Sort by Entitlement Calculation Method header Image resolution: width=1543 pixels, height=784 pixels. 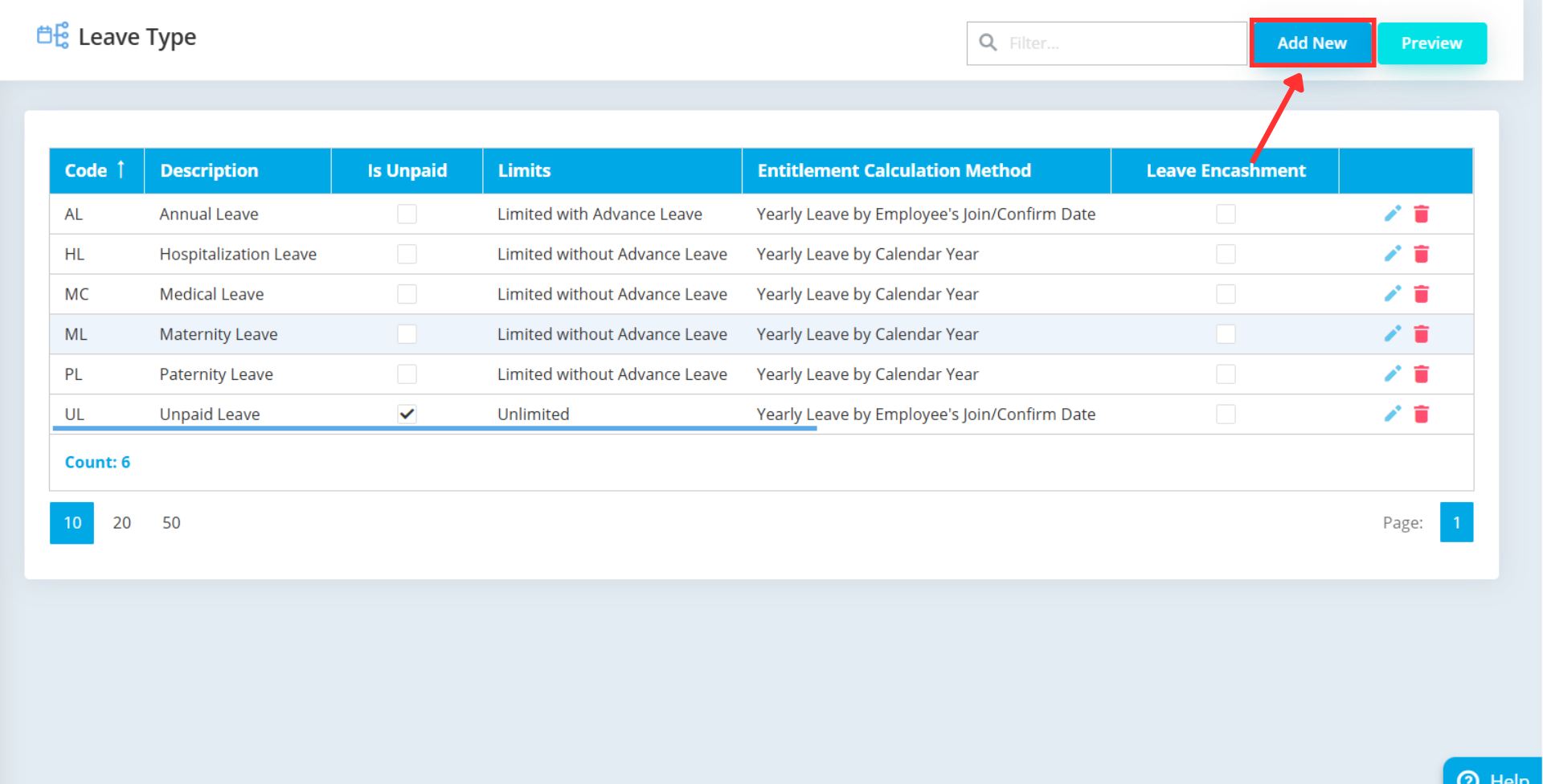pyautogui.click(x=926, y=170)
